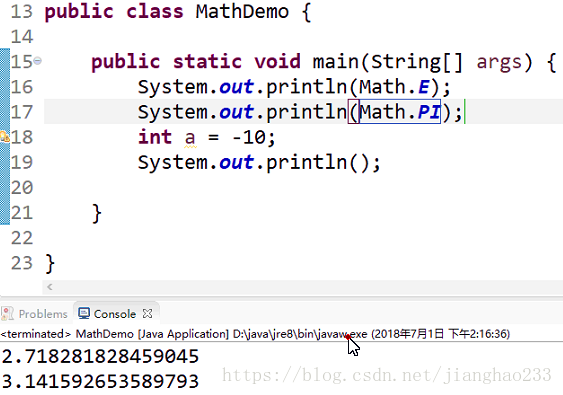Click the closing brace on line 23
This screenshot has width=563, height=395.
click(50, 264)
